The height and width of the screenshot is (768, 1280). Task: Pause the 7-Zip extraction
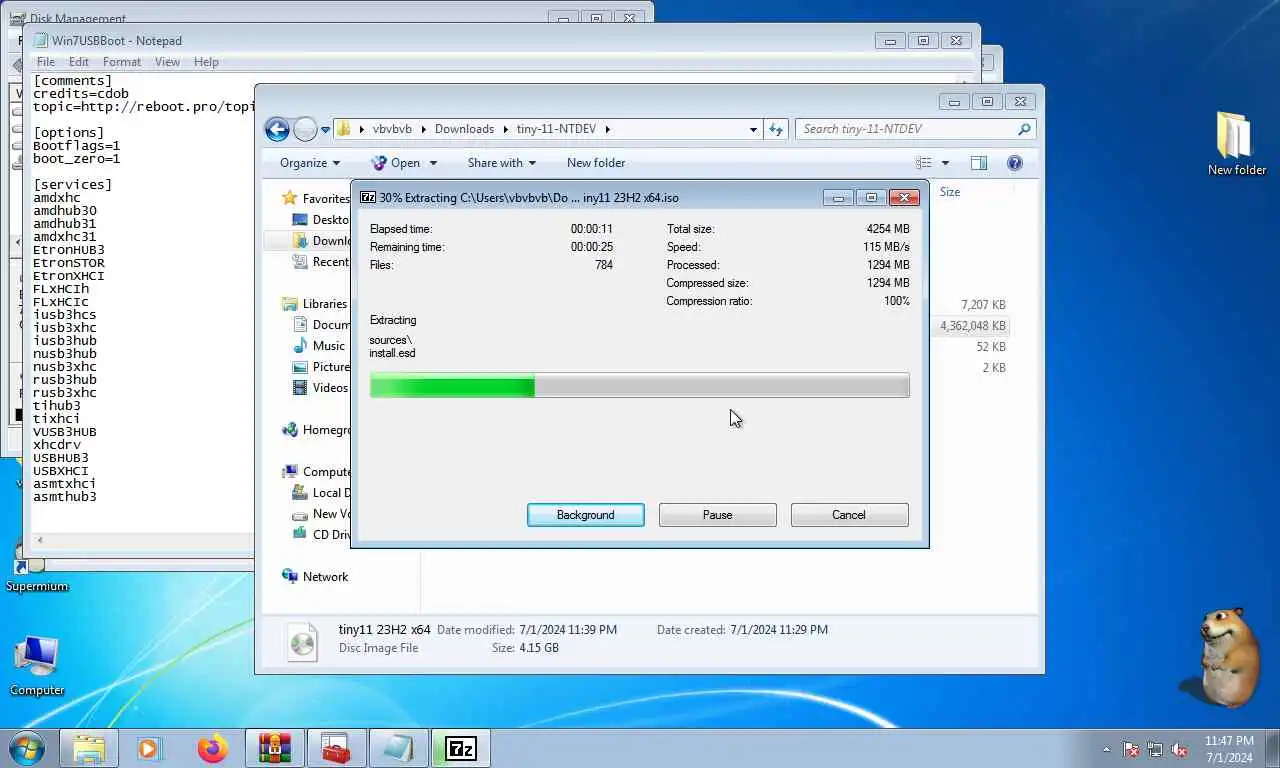[x=717, y=515]
